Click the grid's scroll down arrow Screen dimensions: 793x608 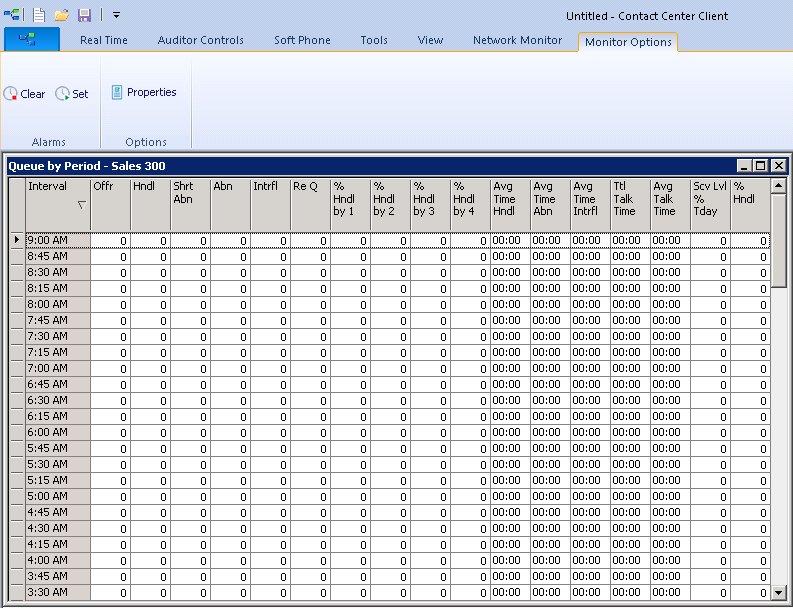(x=778, y=592)
